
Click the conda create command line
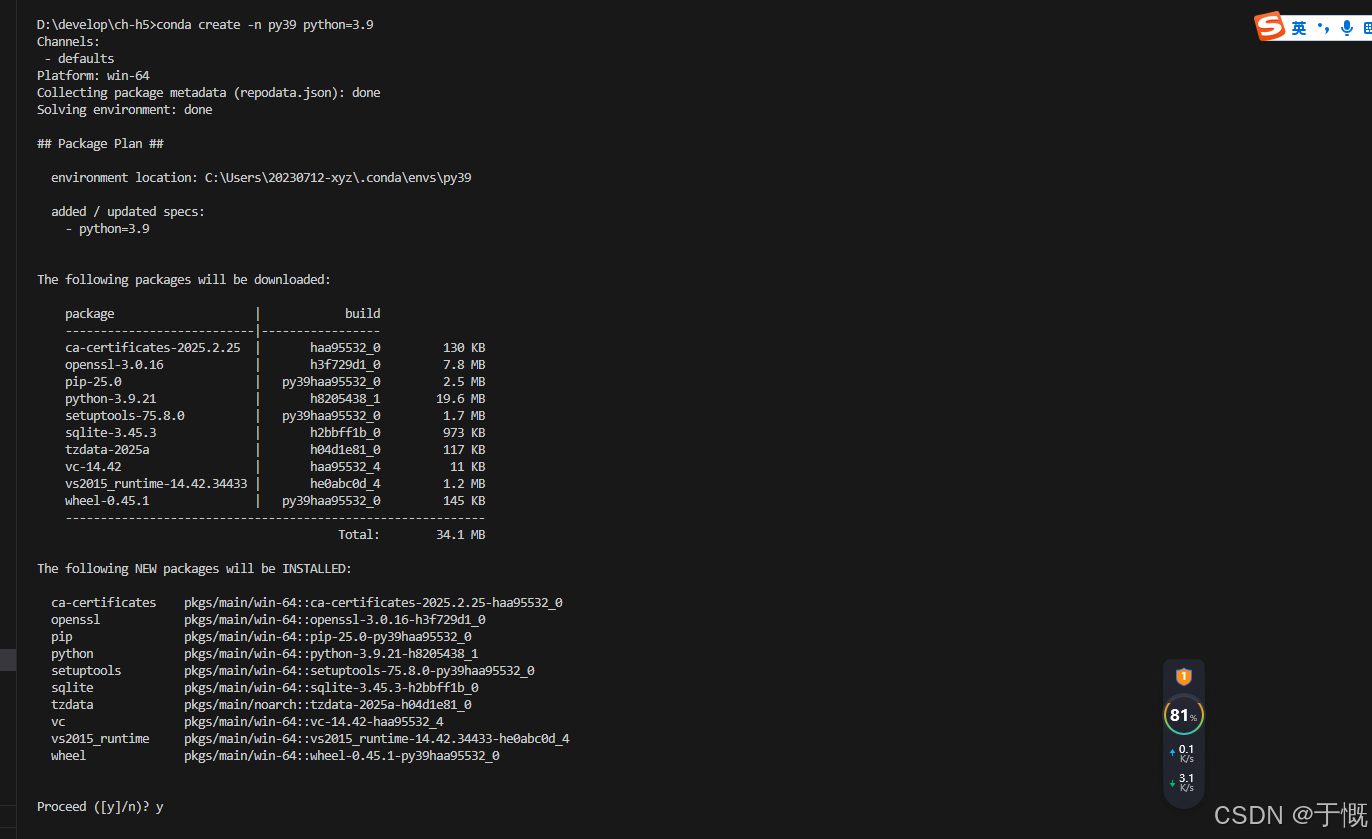click(x=205, y=24)
